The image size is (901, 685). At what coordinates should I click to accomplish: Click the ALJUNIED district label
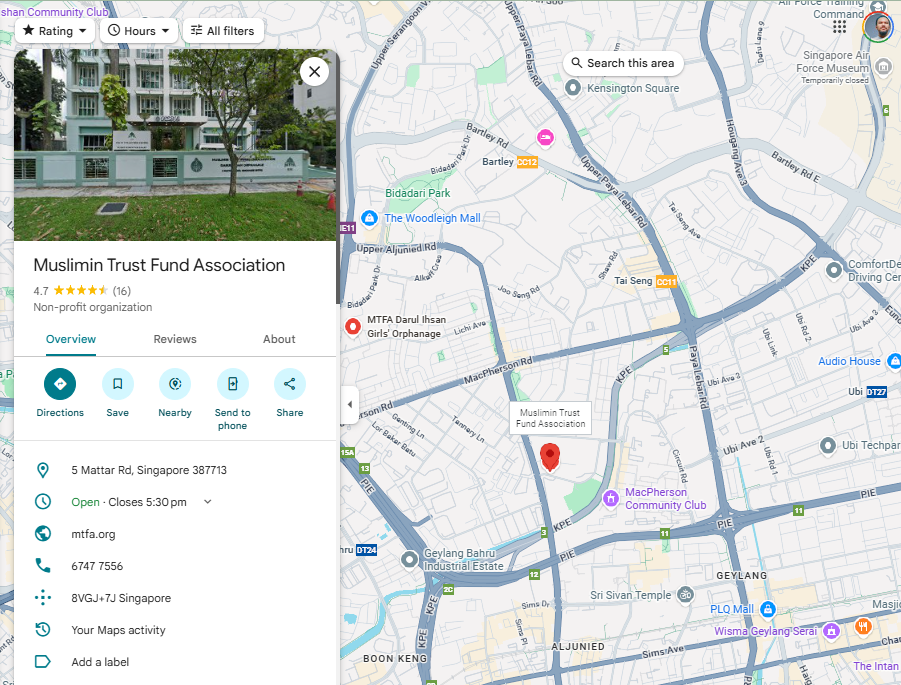[x=577, y=646]
